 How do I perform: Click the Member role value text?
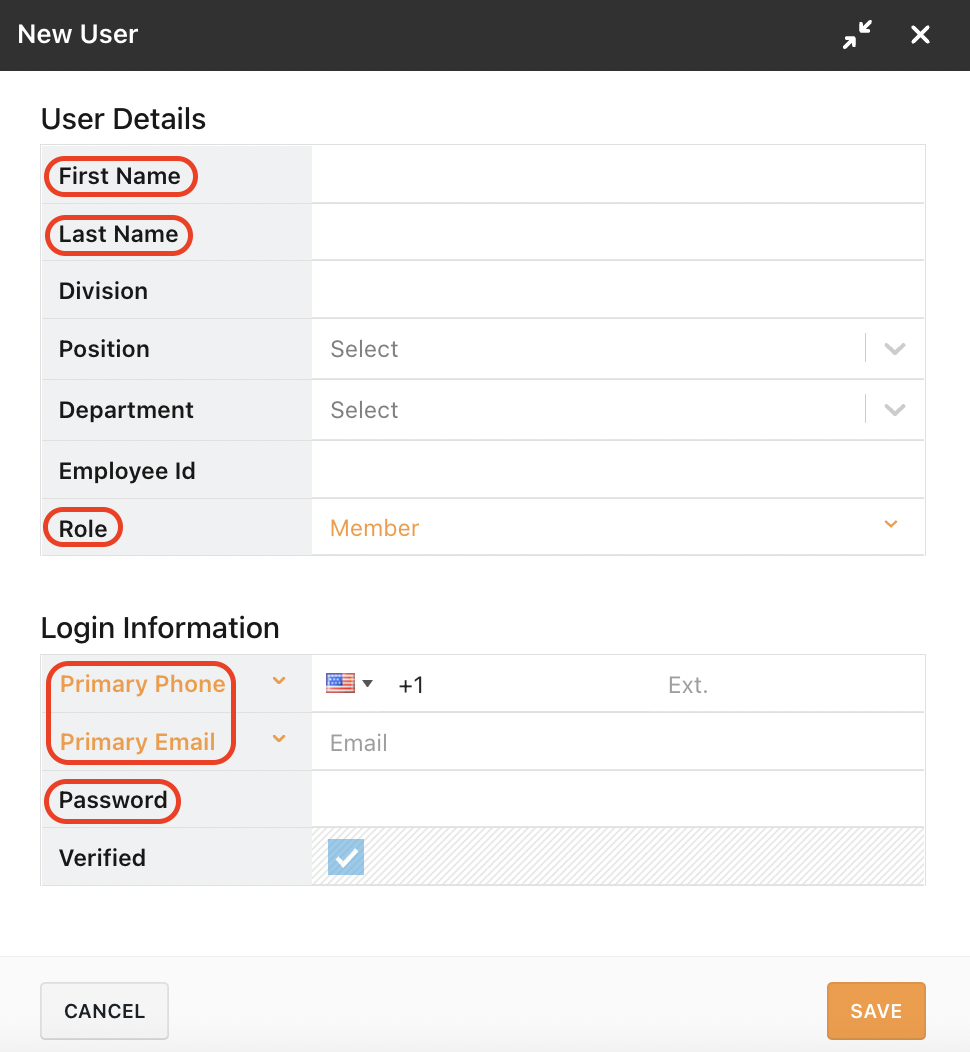(x=374, y=528)
